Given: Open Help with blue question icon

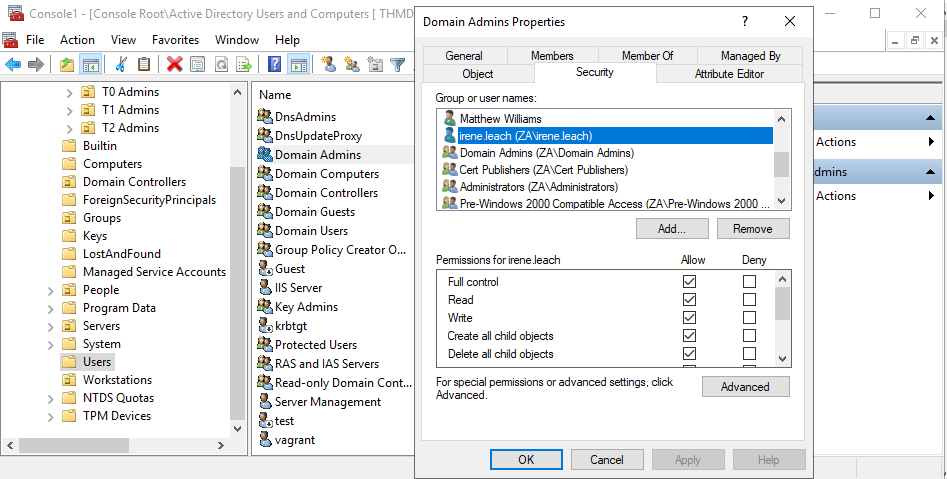Looking at the screenshot, I should coord(274,64).
